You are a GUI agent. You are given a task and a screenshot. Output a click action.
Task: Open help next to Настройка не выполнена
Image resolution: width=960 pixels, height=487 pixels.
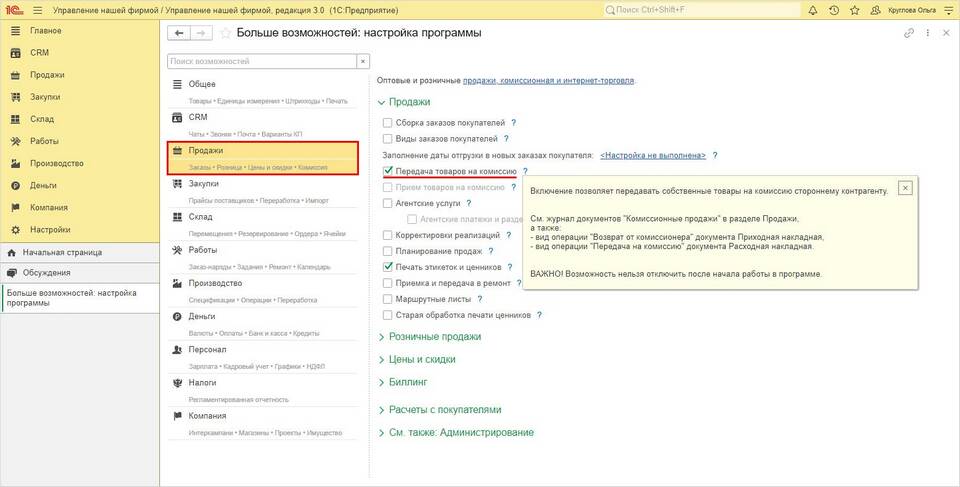[x=714, y=156]
